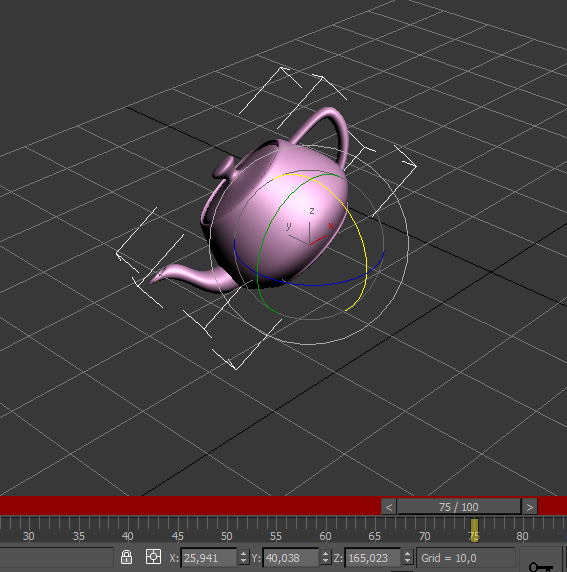
Task: Step time slider back with < arrow
Action: pyautogui.click(x=389, y=507)
